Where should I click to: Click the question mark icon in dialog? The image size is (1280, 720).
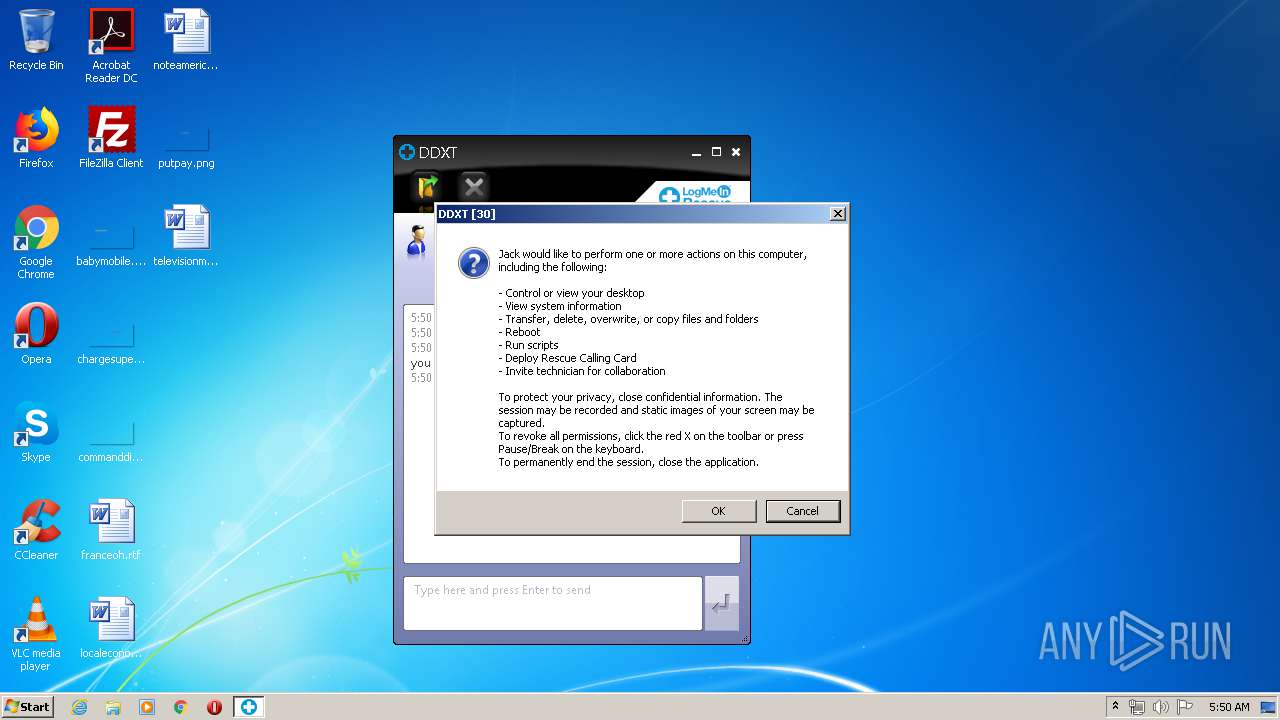click(473, 263)
